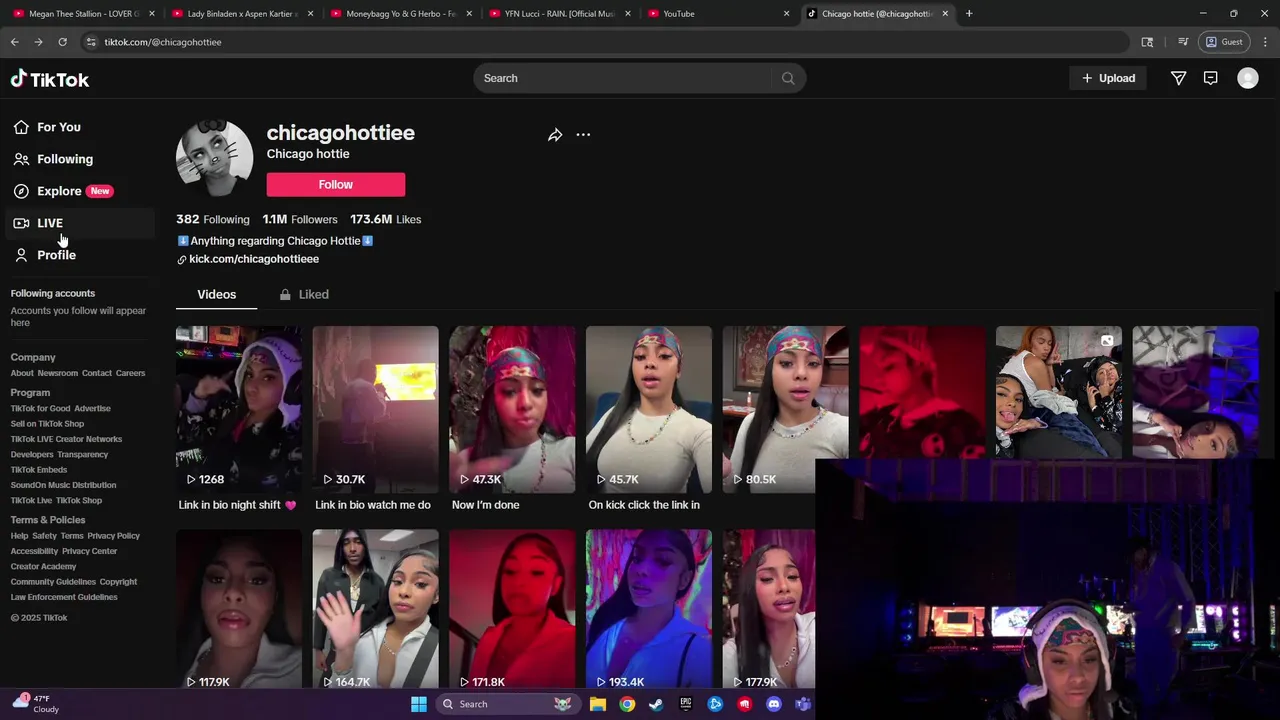1280x720 pixels.
Task: Open the Guest profile button
Action: click(1224, 42)
